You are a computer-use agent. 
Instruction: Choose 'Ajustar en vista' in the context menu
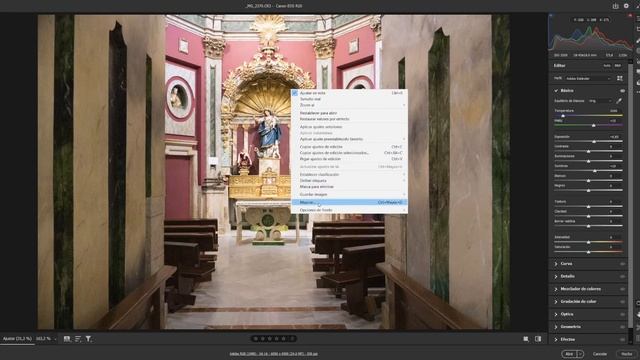pos(349,93)
